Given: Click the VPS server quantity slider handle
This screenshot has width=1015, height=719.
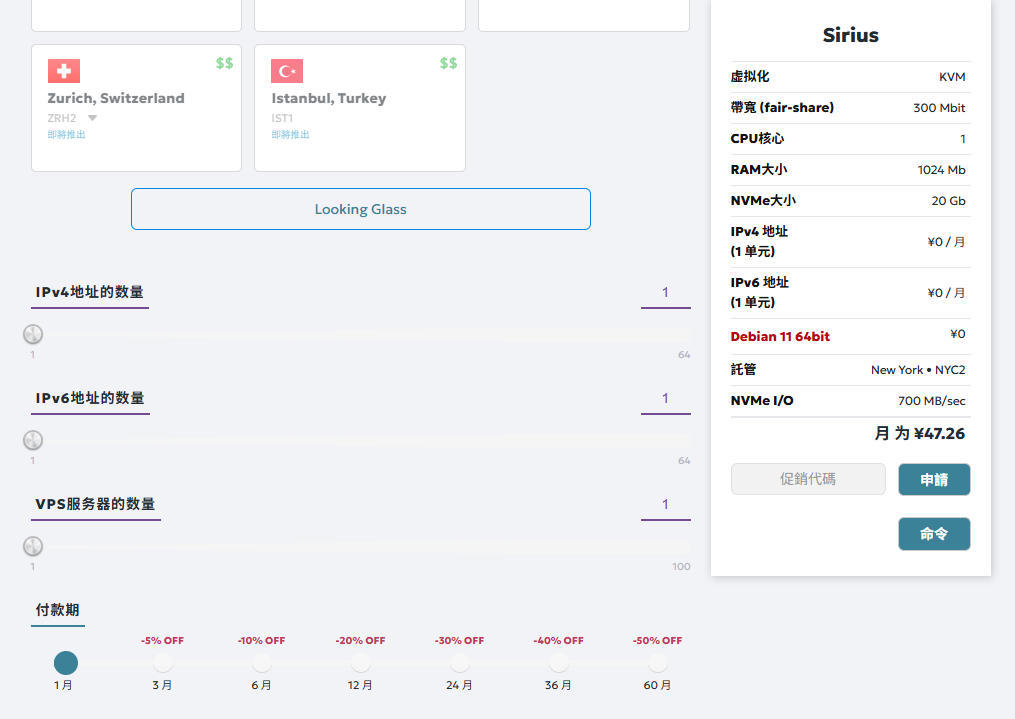Looking at the screenshot, I should 33,546.
